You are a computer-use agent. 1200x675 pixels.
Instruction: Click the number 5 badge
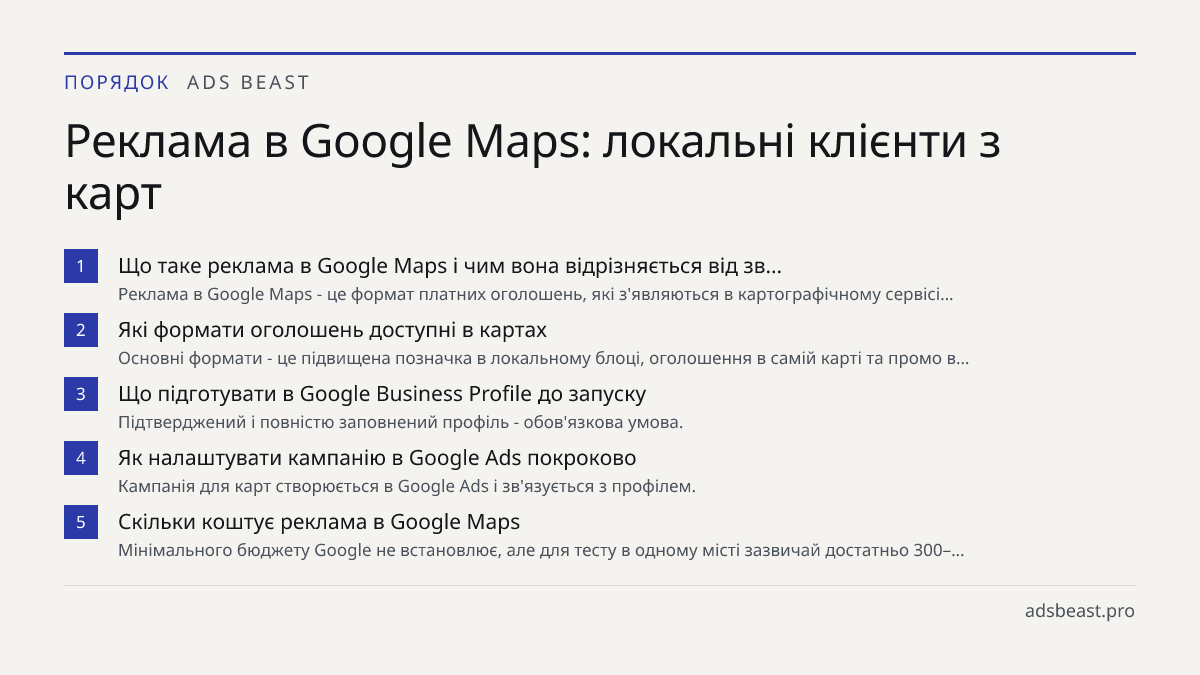80,522
